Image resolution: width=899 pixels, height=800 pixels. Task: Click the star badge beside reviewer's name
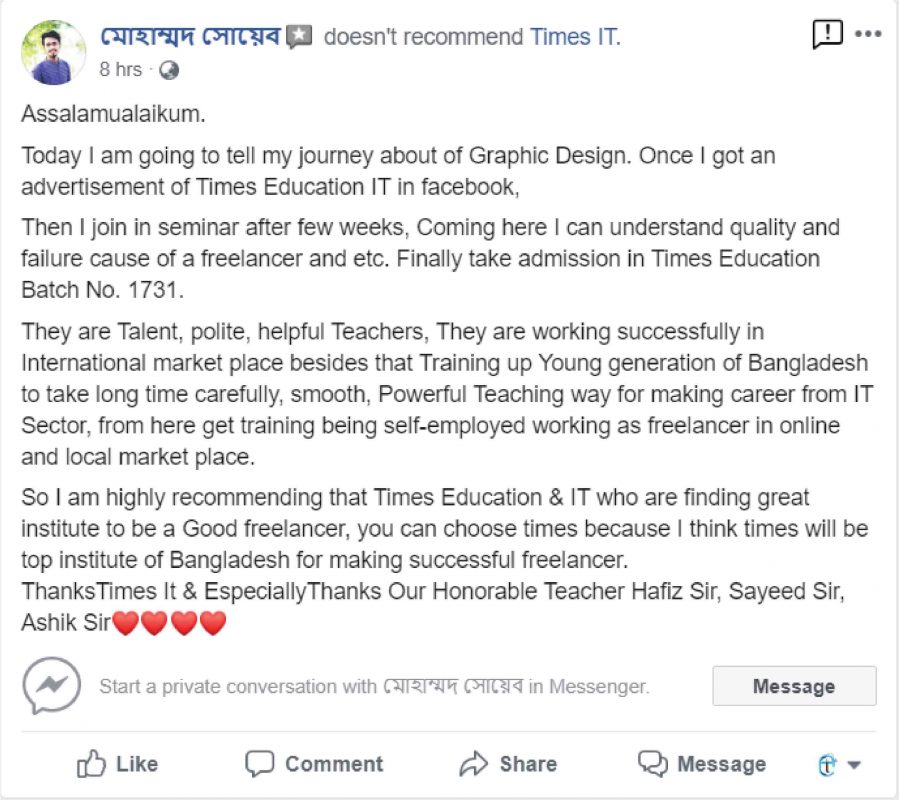(x=299, y=38)
